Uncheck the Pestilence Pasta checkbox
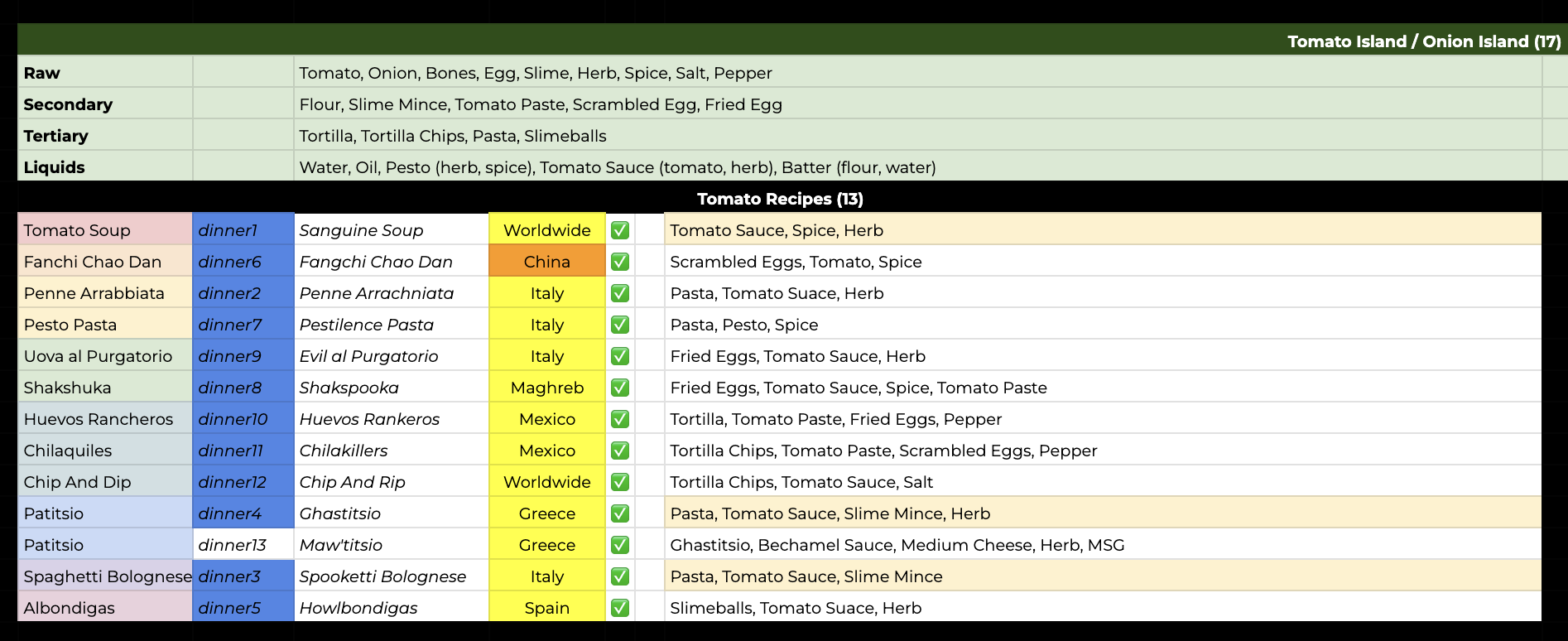Viewport: 1568px width, 641px height. 619,325
